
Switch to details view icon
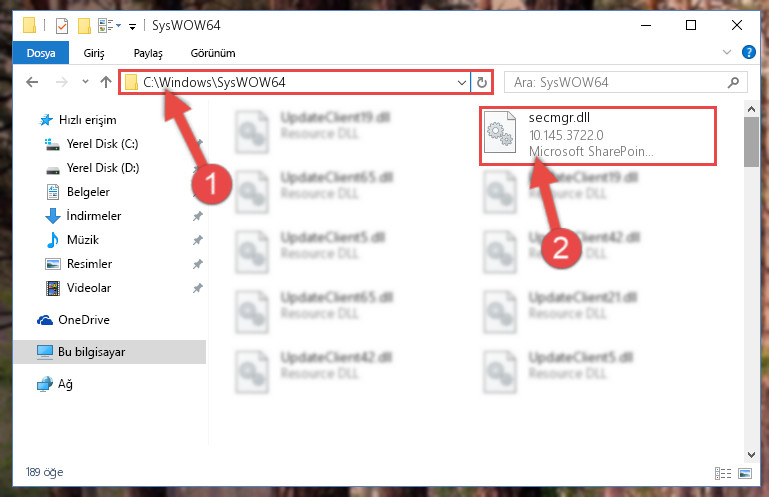click(723, 473)
